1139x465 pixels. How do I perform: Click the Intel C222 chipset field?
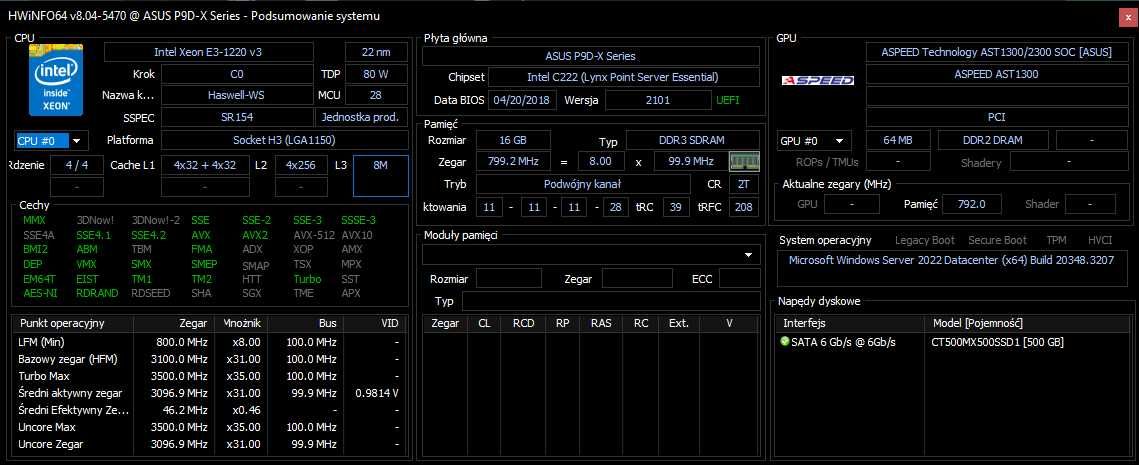623,77
